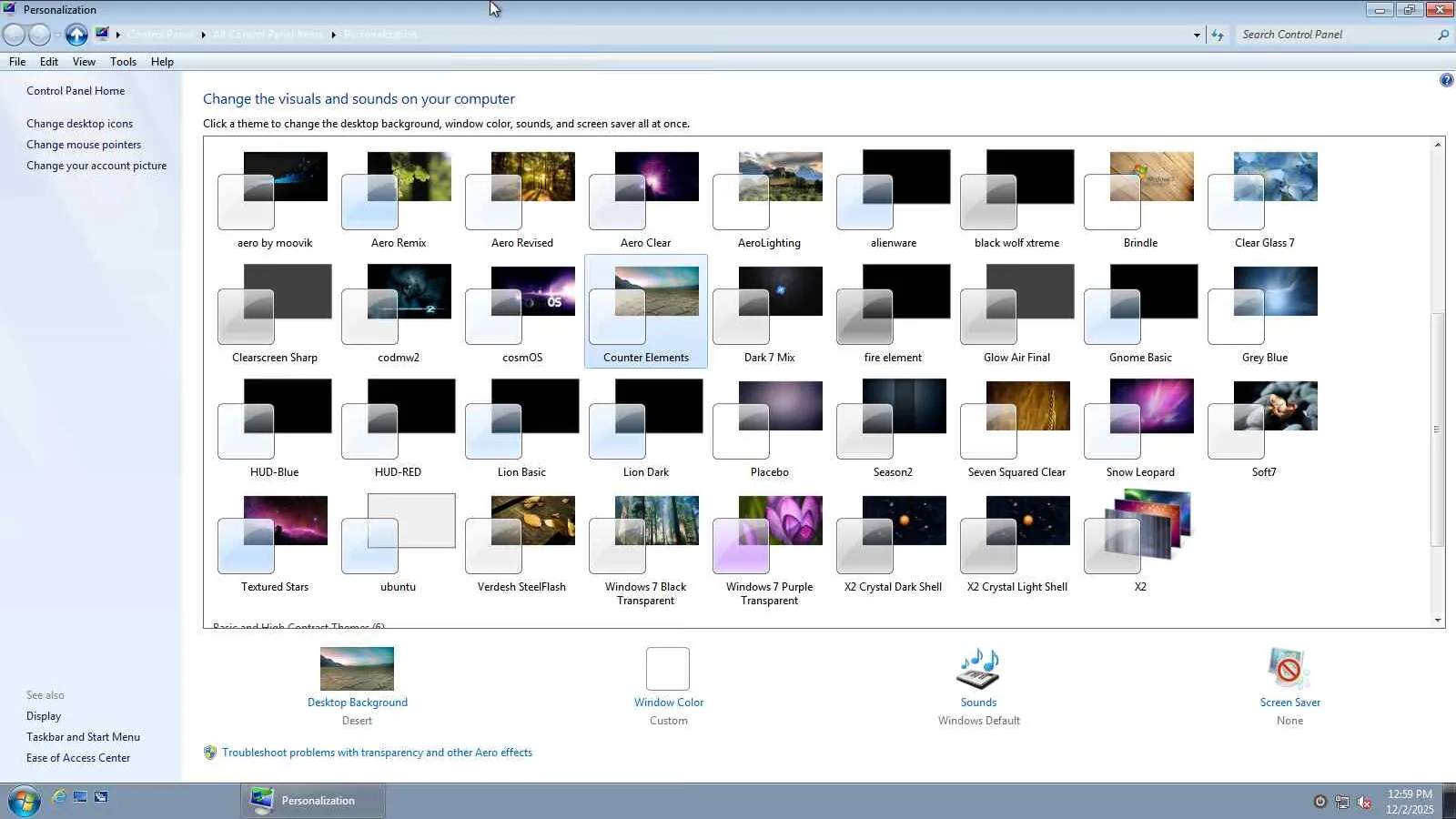
Task: Open the Windows Start button
Action: coord(24,802)
